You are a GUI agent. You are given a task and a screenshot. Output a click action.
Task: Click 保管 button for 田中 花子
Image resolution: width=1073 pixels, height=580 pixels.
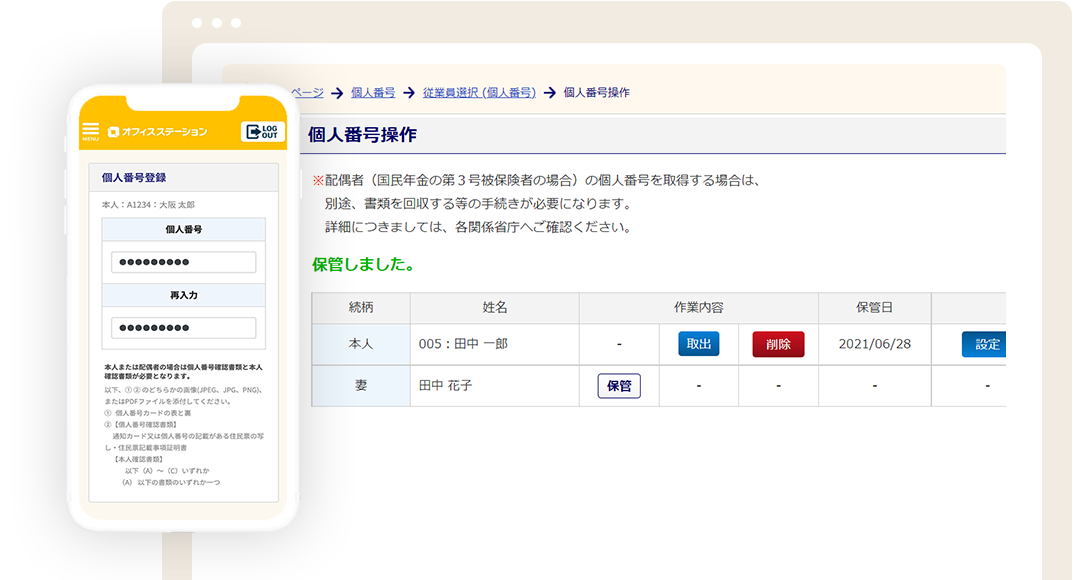[619, 386]
